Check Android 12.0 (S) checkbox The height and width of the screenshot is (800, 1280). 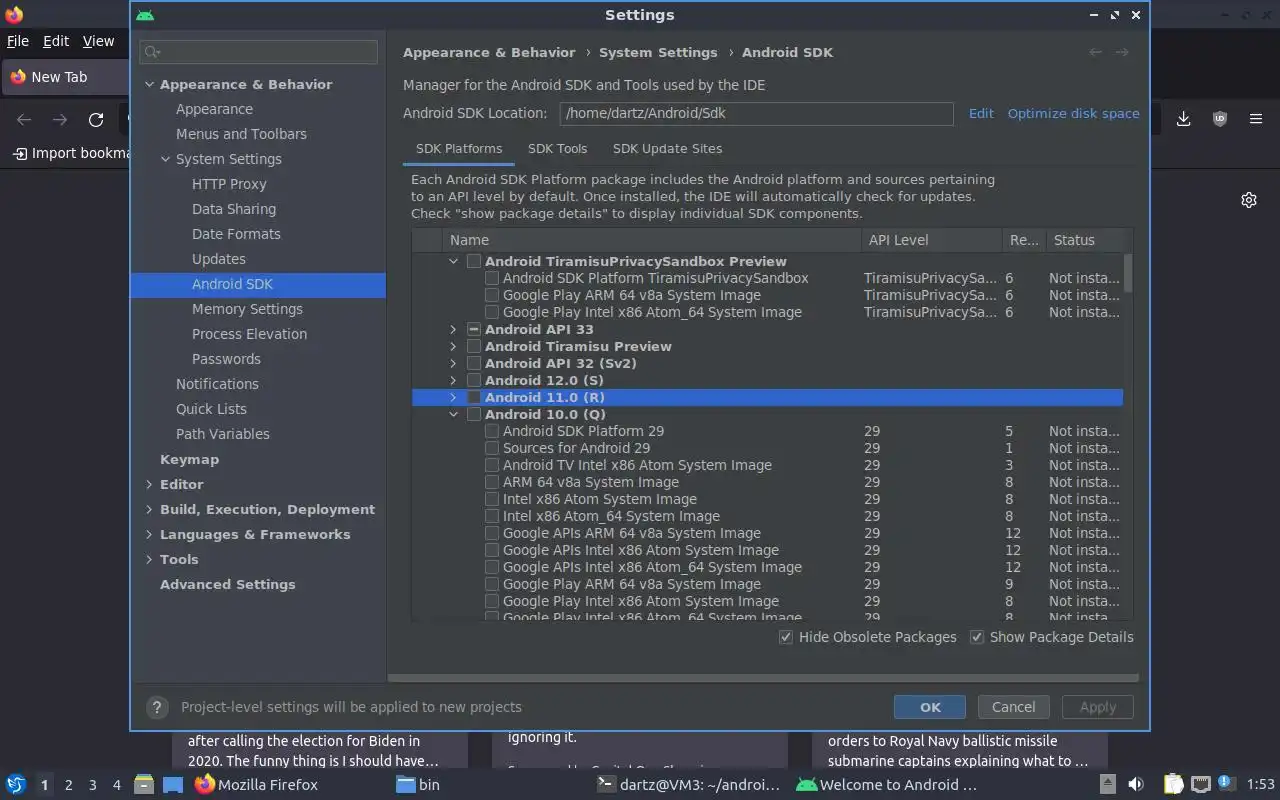coord(474,381)
